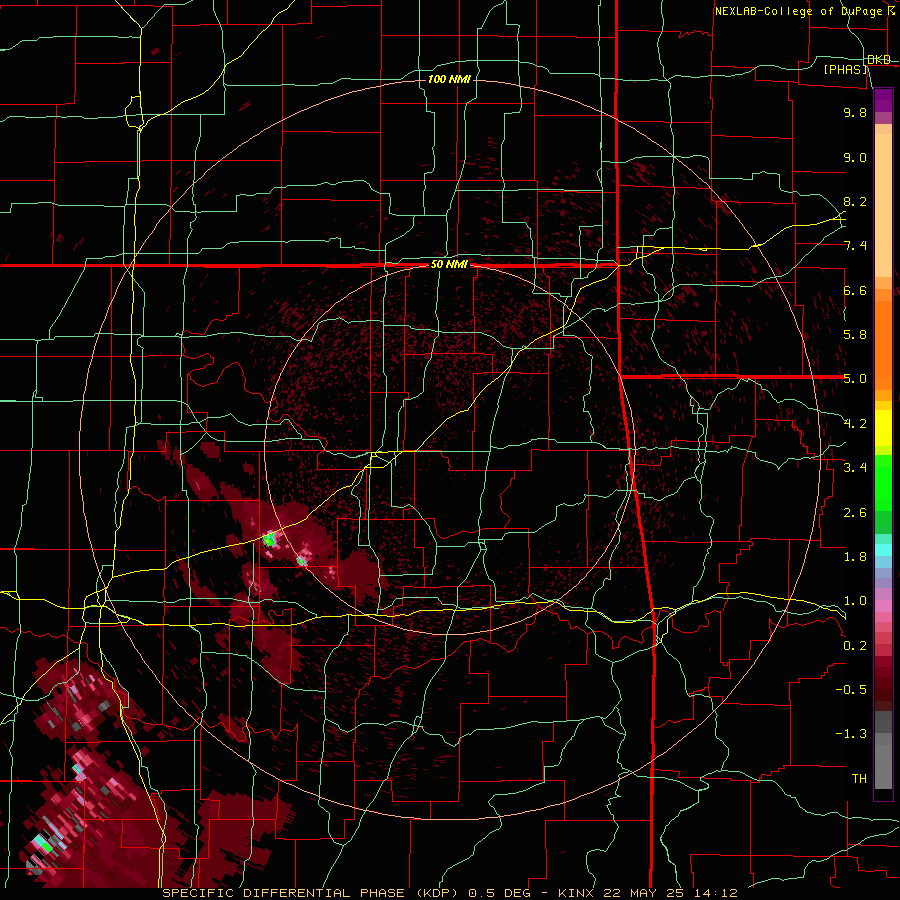Pick the bright green segment of the color bar
900x900 pixels.
point(883,483)
